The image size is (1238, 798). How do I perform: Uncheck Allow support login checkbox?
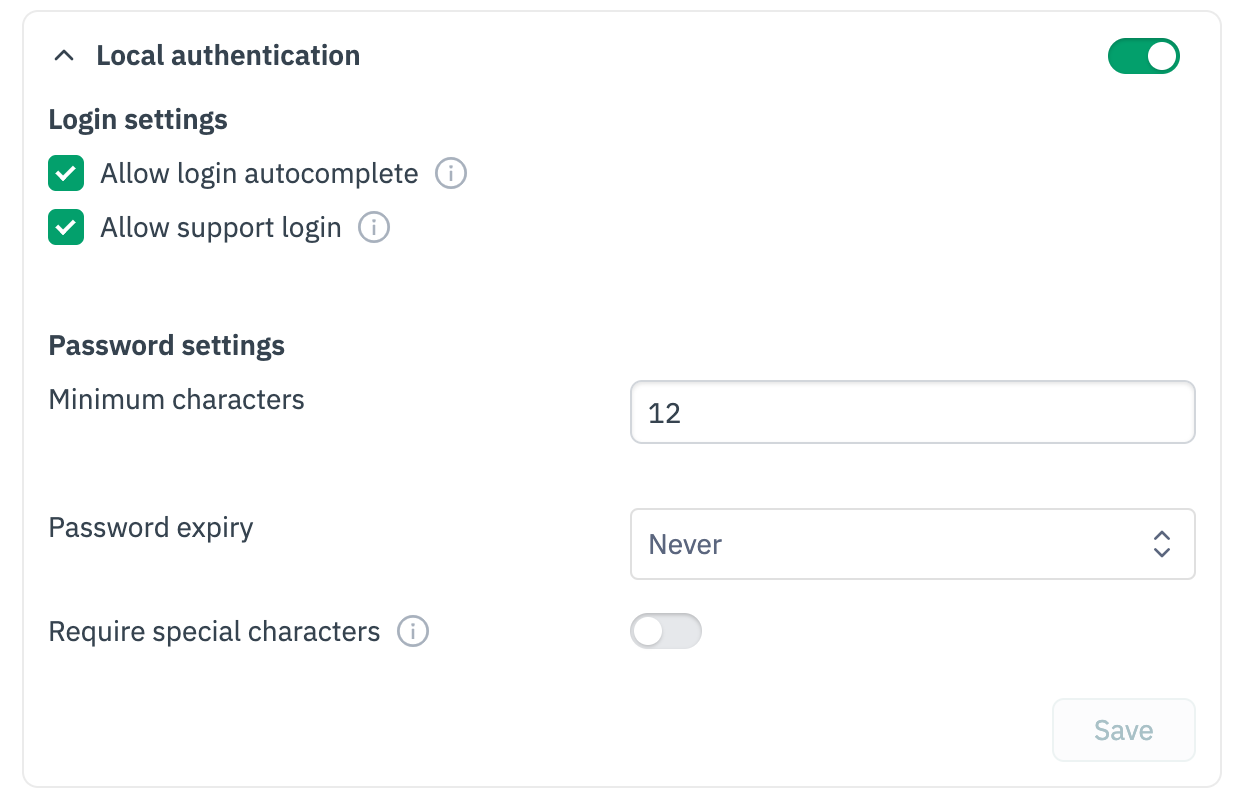click(66, 228)
